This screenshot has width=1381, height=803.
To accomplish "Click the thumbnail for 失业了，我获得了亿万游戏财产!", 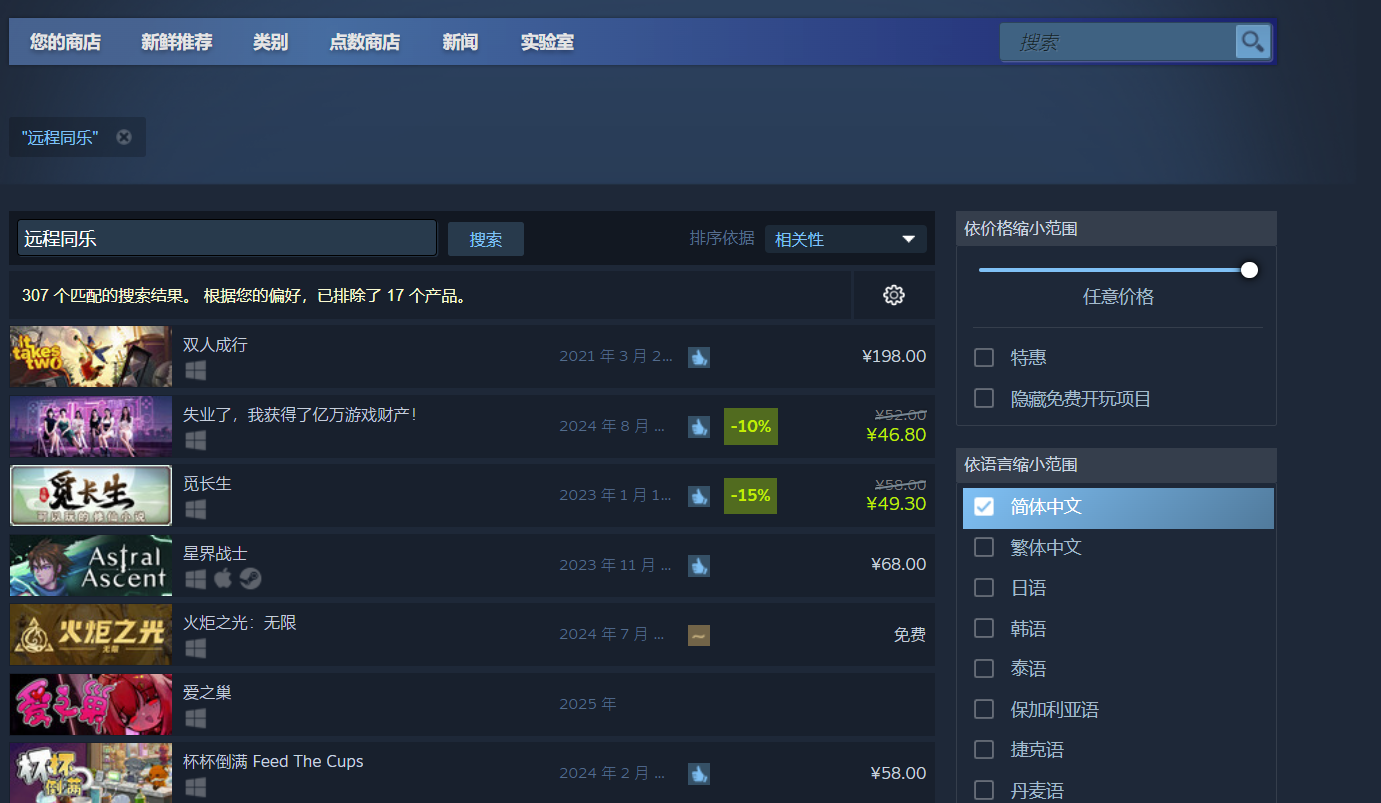I will 91,426.
